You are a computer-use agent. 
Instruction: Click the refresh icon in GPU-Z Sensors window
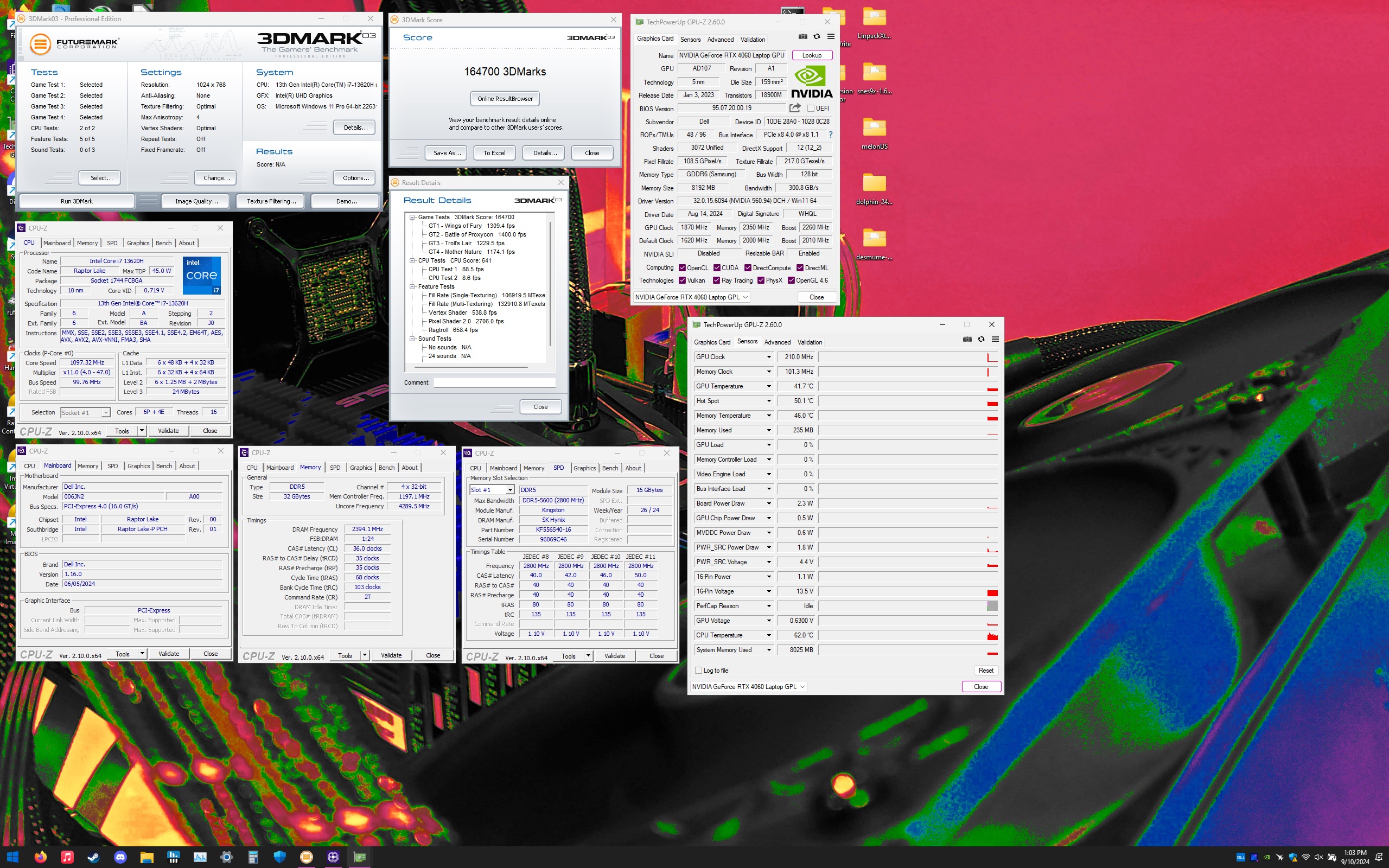(x=982, y=339)
